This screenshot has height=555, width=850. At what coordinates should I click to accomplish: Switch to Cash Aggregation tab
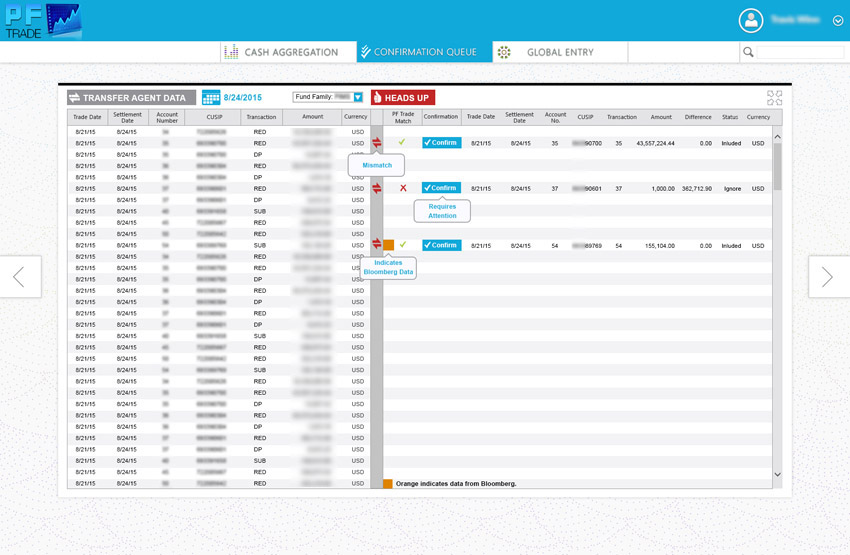281,52
